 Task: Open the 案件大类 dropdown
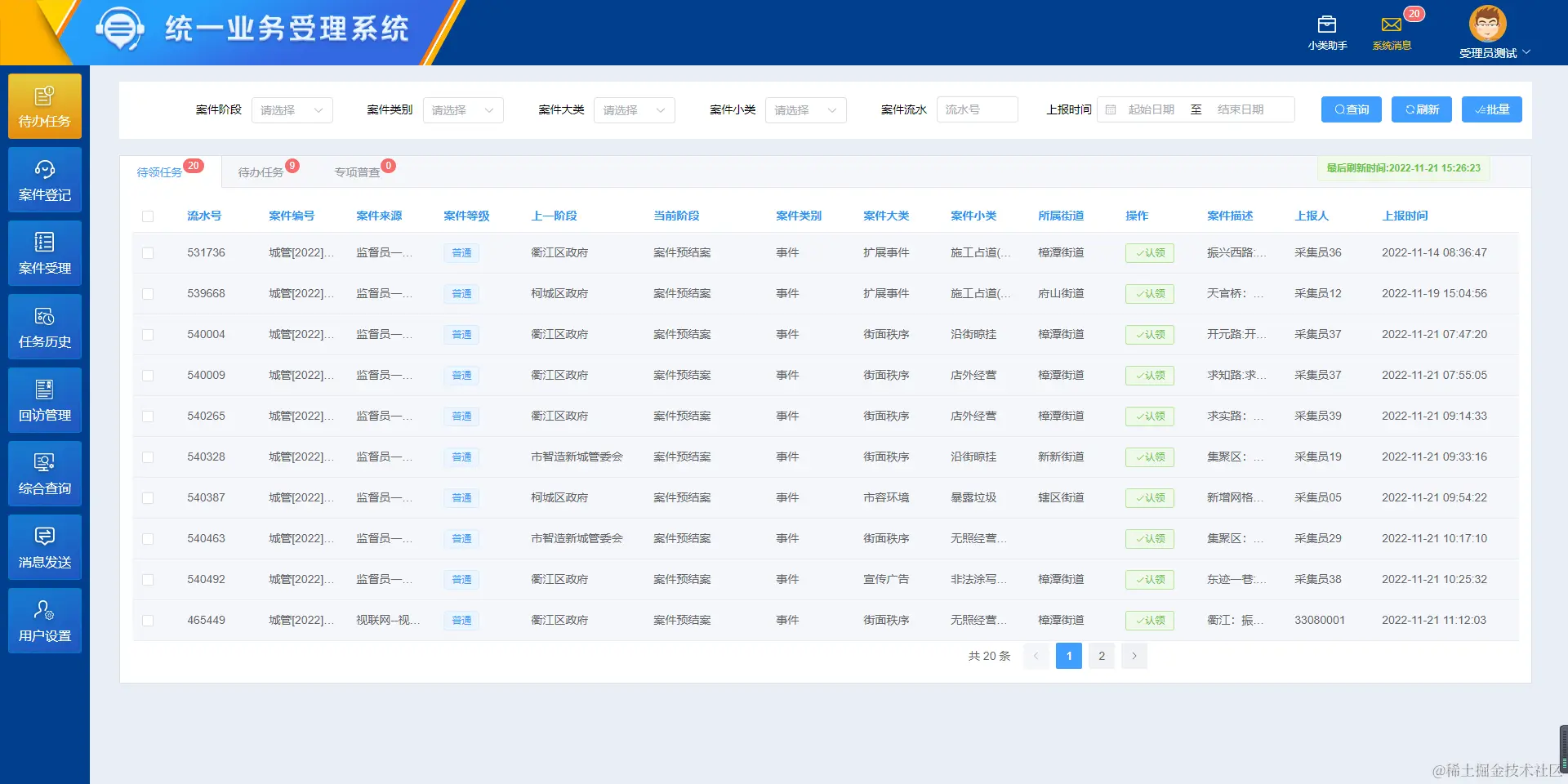[635, 109]
